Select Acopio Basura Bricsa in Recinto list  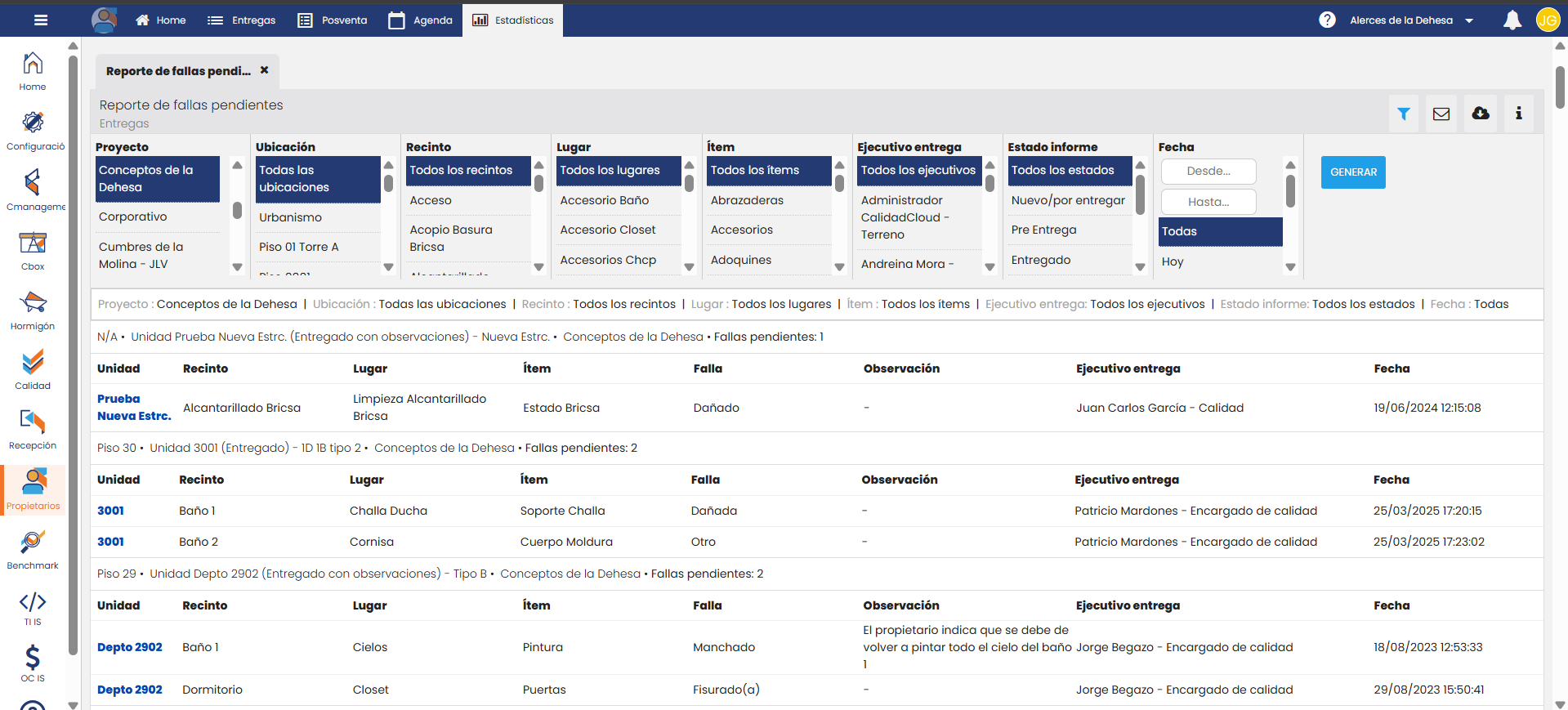pyautogui.click(x=469, y=239)
